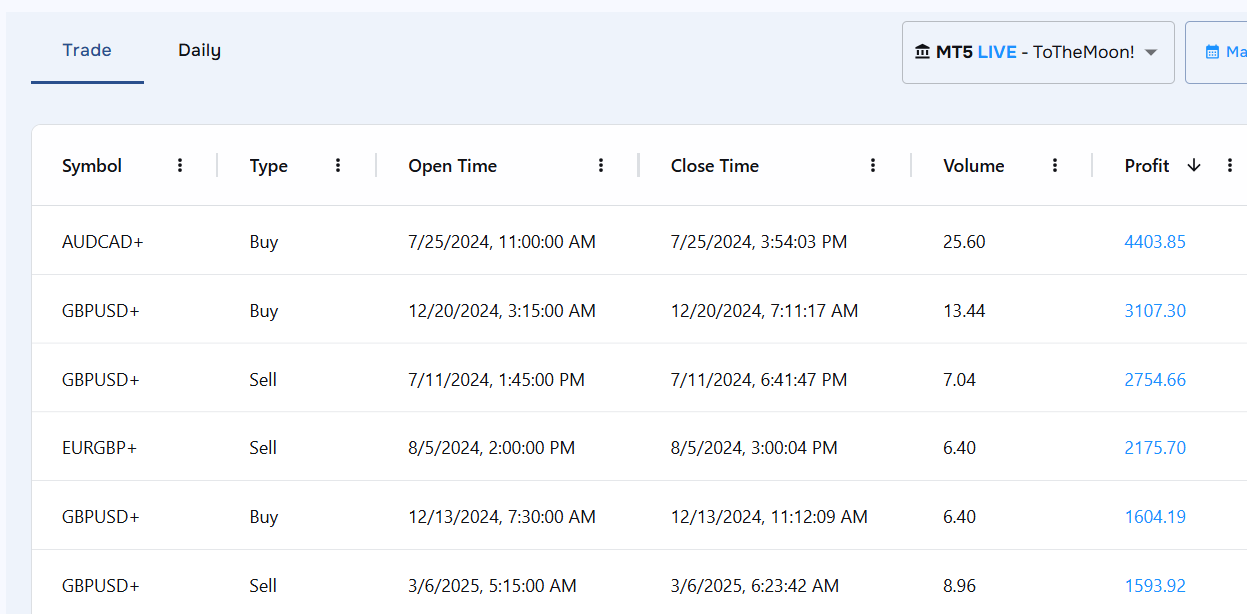The image size is (1247, 614).
Task: Click the dropdown caret beside ToTheMoon!
Action: click(x=1151, y=53)
